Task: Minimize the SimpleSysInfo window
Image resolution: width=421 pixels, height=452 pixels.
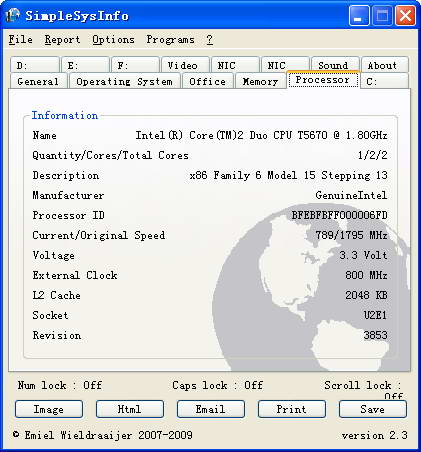Action: (359, 16)
